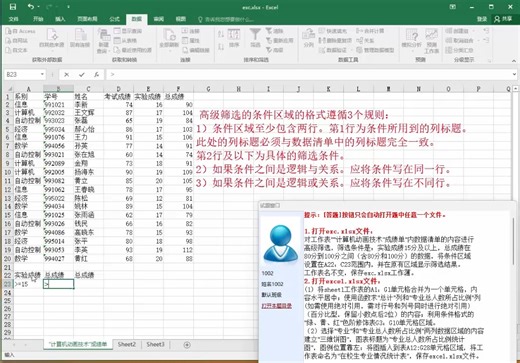
Task: Open the Name Box dropdown arrow
Action: point(42,74)
